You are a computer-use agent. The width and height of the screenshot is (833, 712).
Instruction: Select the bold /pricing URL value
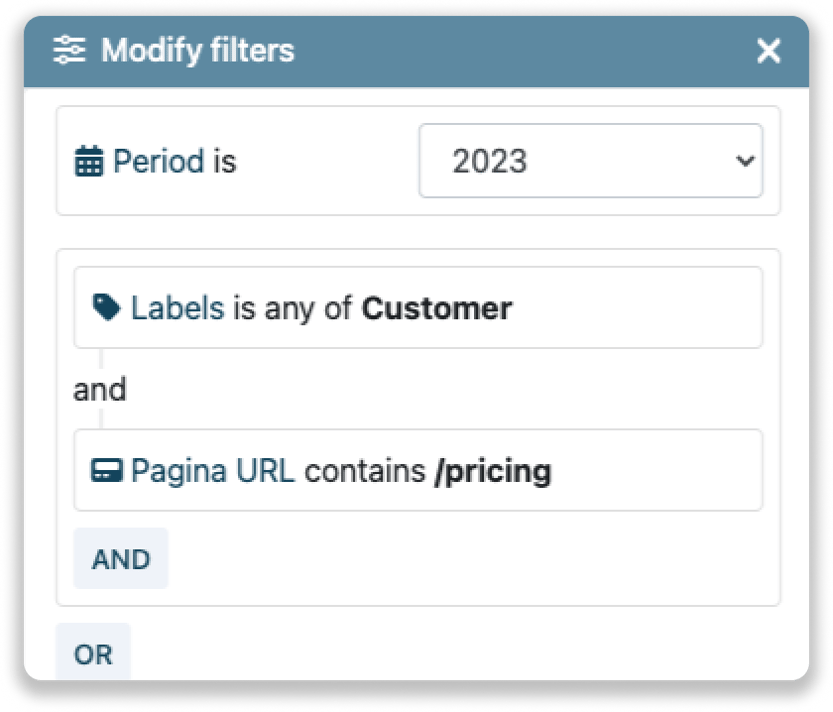[x=493, y=471]
